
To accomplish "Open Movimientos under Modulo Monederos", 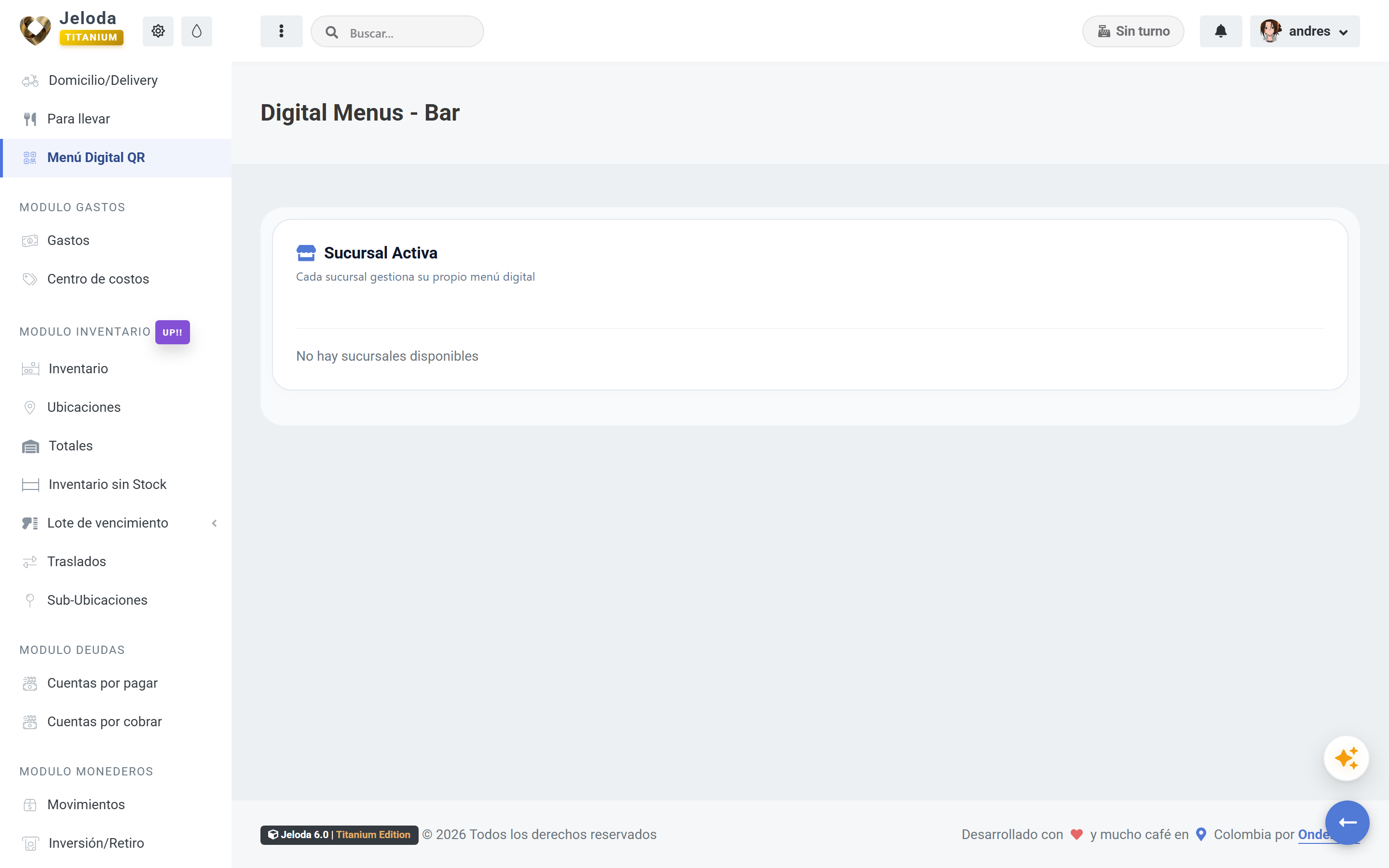I will pyautogui.click(x=116, y=804).
